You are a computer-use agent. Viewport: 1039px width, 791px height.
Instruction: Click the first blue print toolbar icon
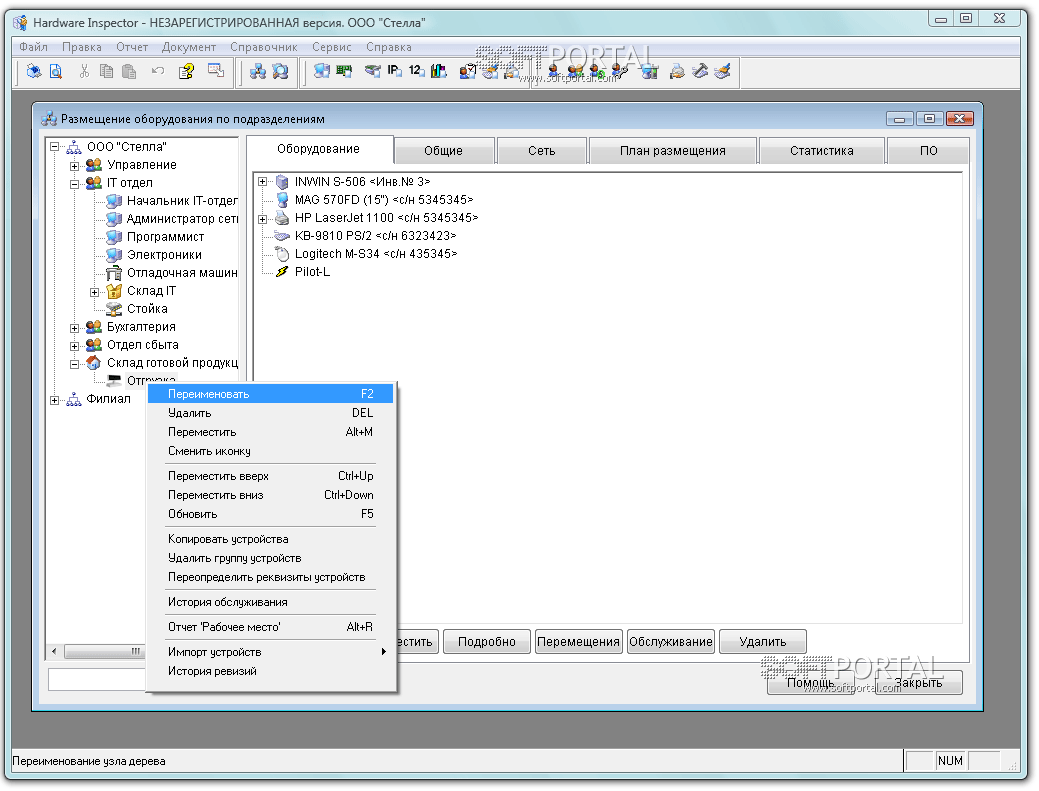[x=34, y=71]
